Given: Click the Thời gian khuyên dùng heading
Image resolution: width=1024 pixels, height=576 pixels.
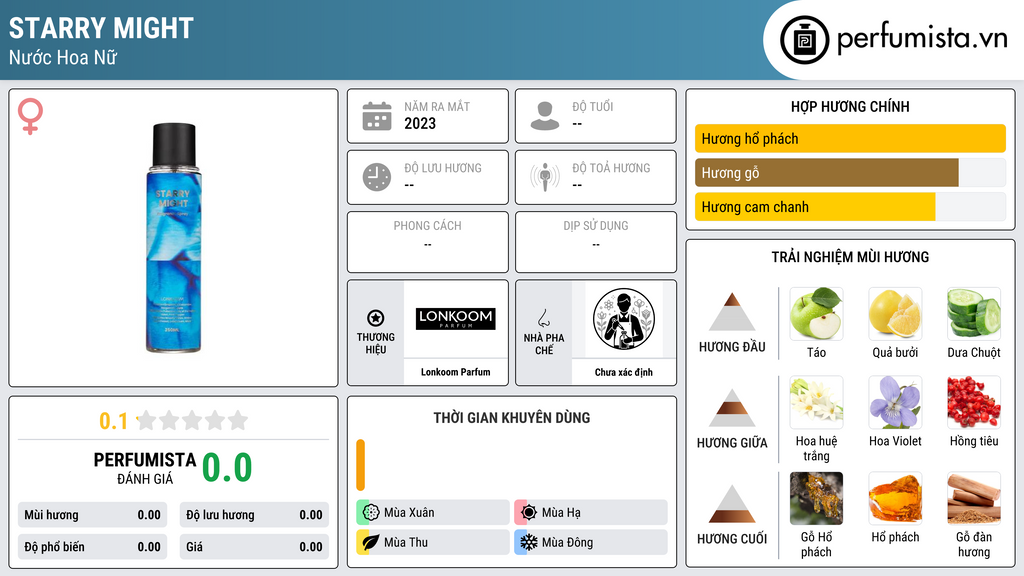Looking at the screenshot, I should tap(512, 417).
